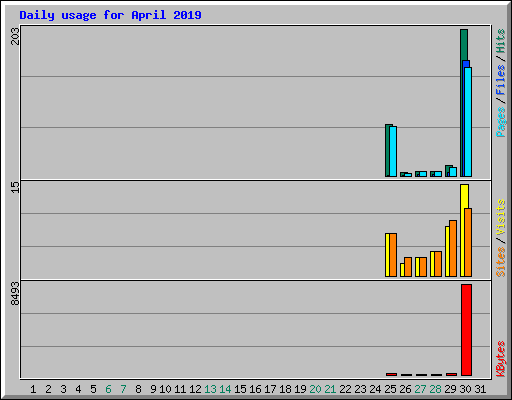Click the orange sites bar for day 25
The width and height of the screenshot is (512, 400).
393,255
